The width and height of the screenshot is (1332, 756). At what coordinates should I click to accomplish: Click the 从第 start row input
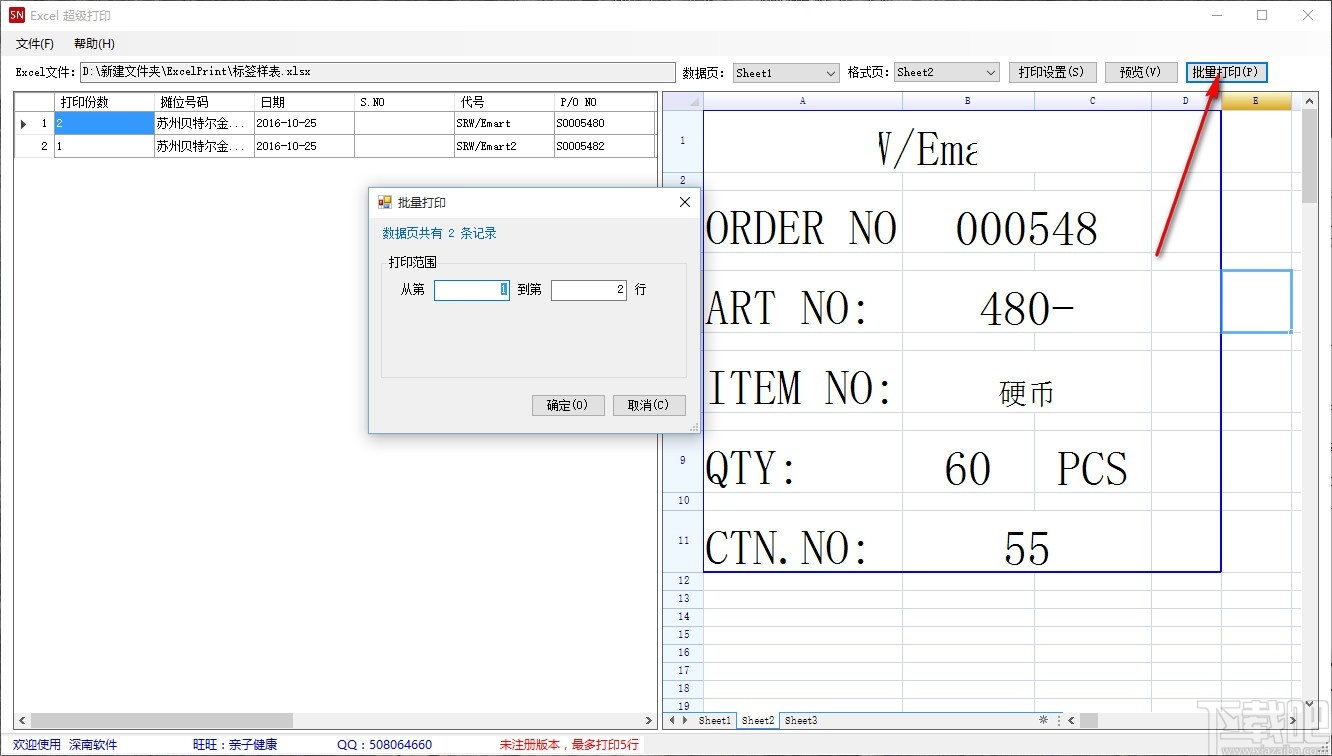pos(472,289)
